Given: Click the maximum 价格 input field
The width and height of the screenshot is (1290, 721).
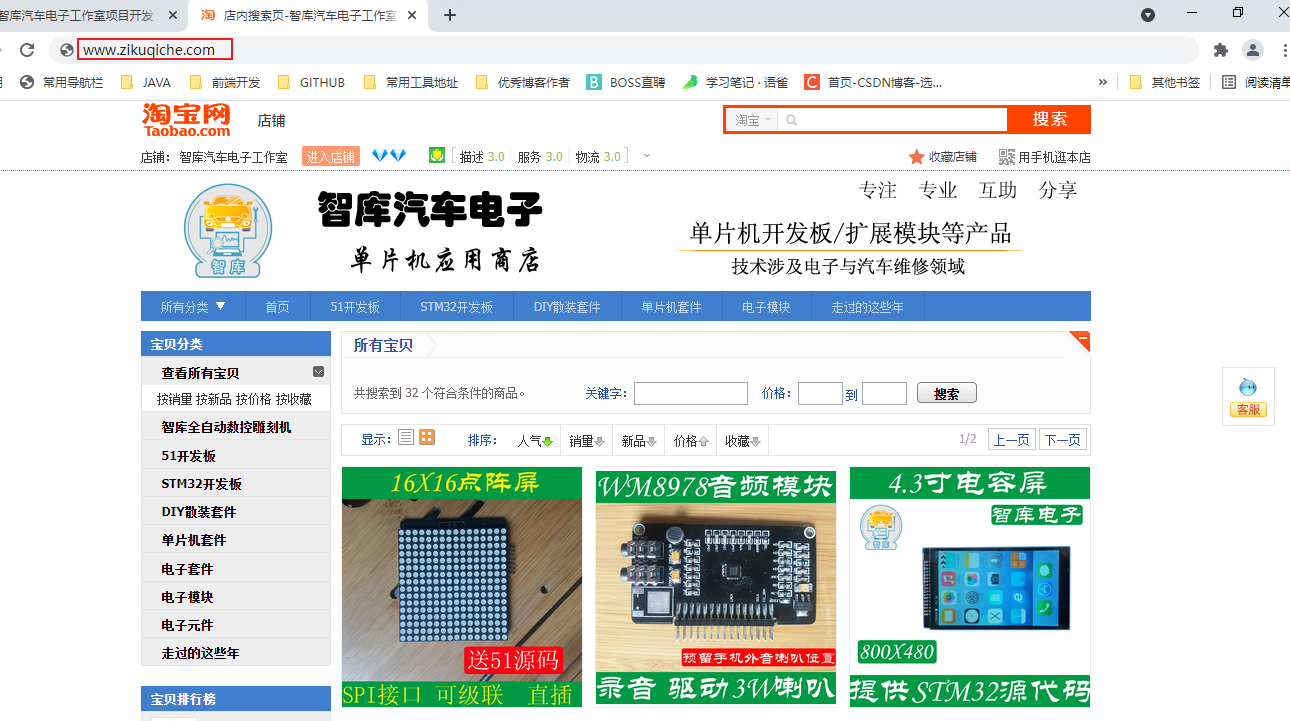Looking at the screenshot, I should point(884,393).
